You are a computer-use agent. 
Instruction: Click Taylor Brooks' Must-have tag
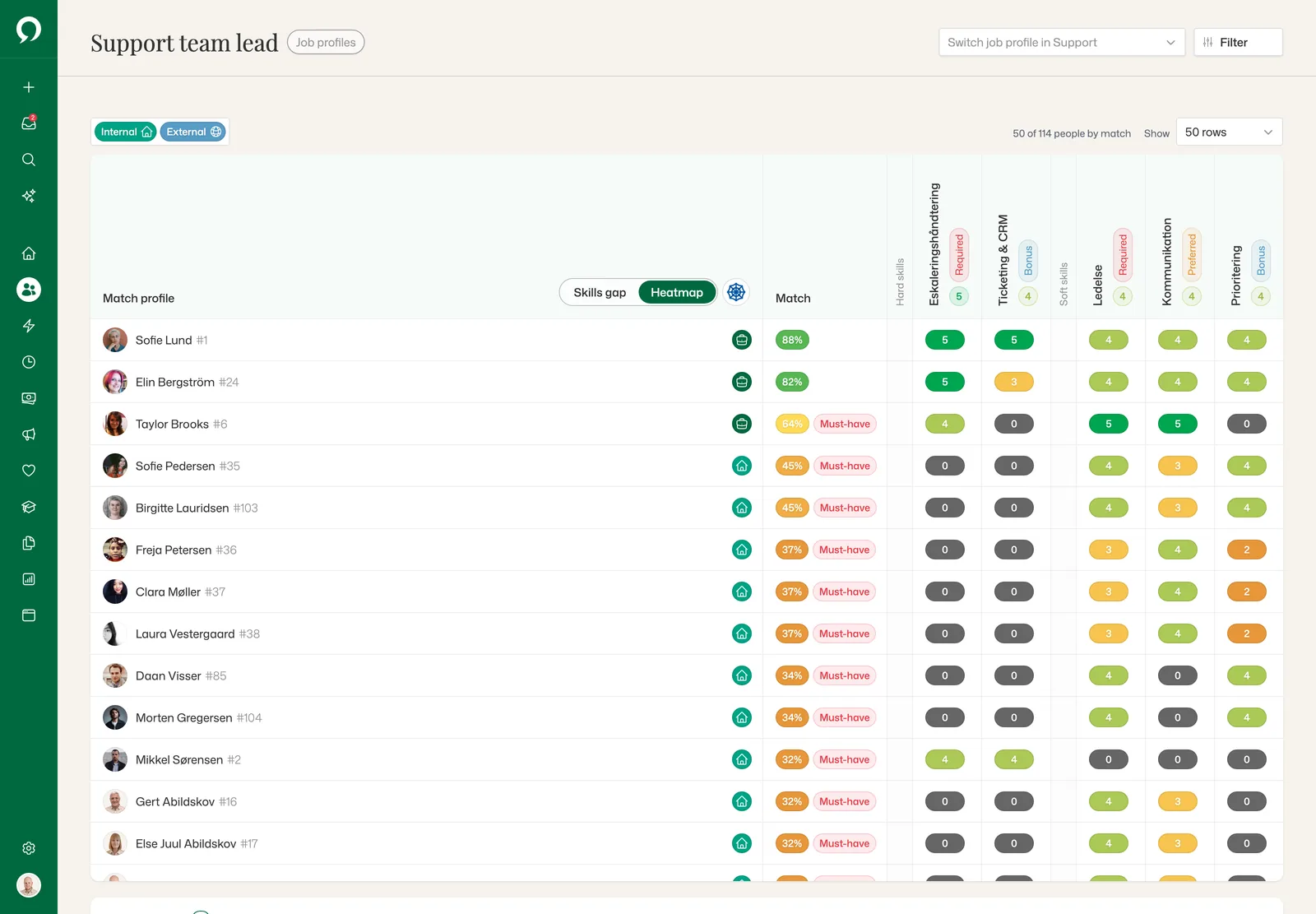point(845,424)
